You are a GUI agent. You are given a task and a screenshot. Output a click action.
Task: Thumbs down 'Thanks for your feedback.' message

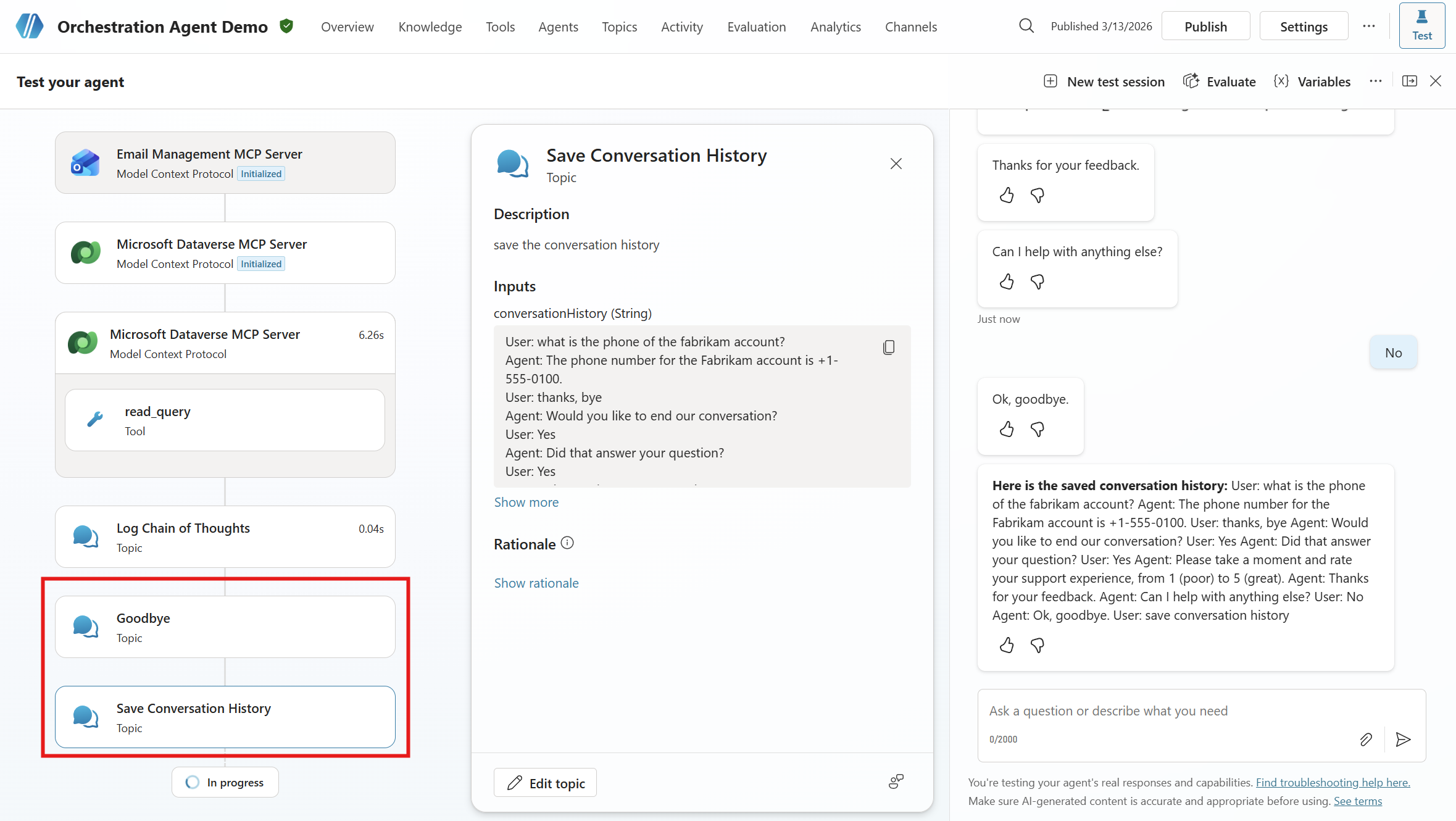tap(1038, 196)
